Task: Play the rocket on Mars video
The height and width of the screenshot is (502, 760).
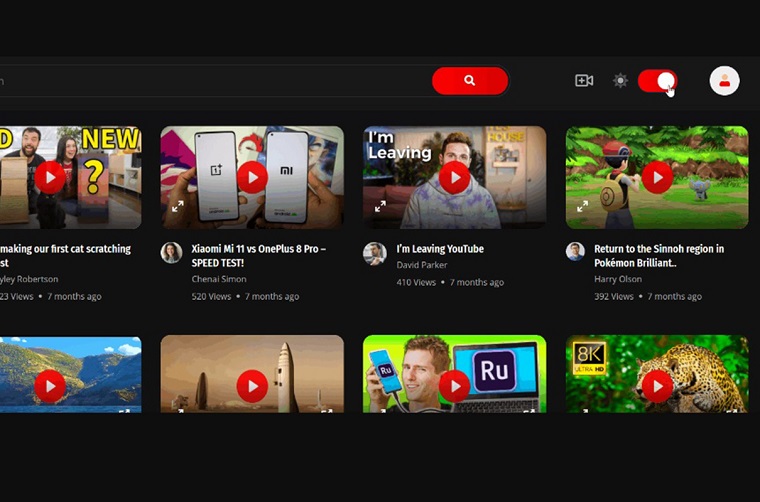Action: click(252, 386)
